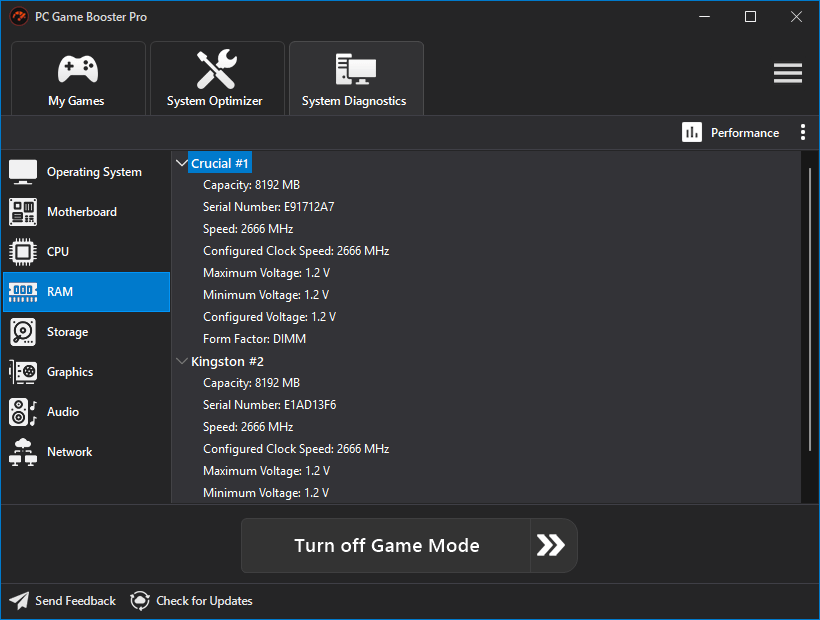The width and height of the screenshot is (820, 620).
Task: Click the RAM sidebar item
Action: [x=86, y=292]
